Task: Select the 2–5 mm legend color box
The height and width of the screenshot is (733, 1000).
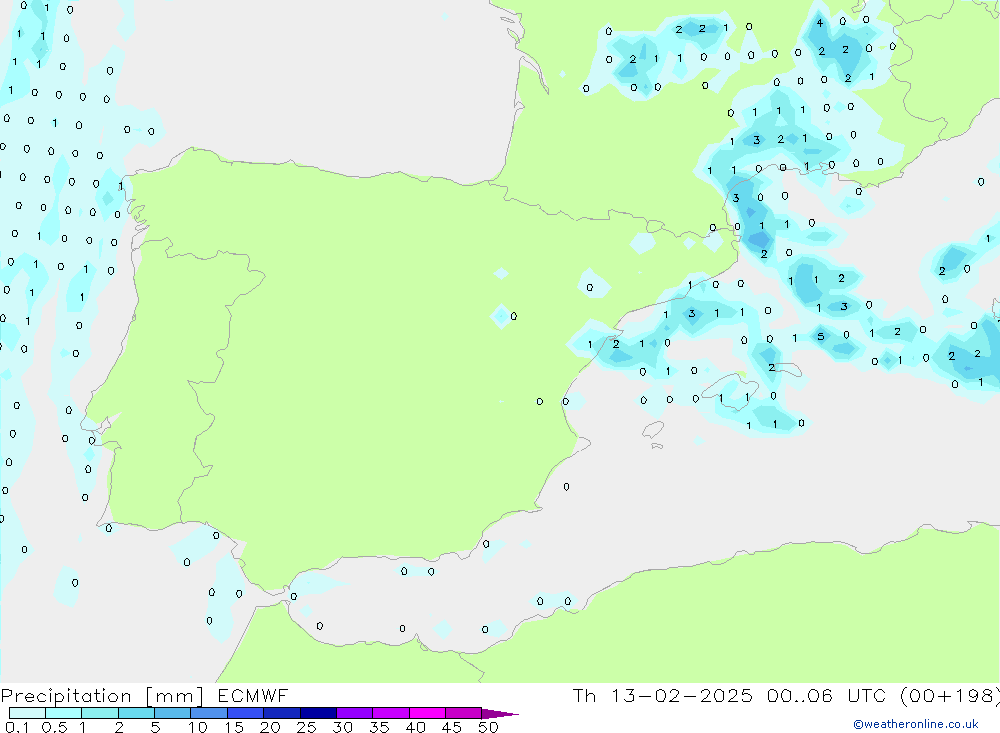Action: (x=136, y=713)
